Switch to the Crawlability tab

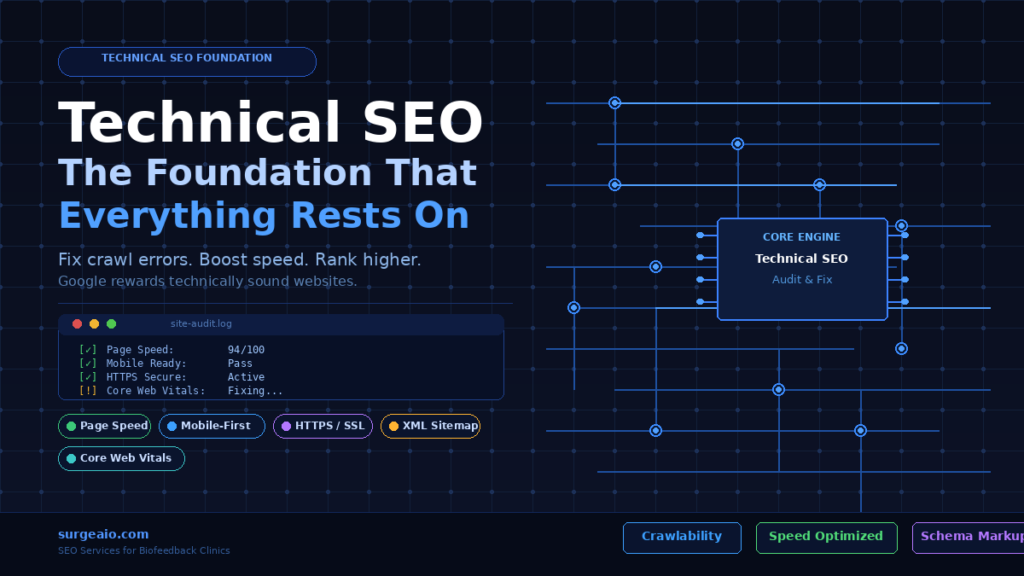click(682, 537)
